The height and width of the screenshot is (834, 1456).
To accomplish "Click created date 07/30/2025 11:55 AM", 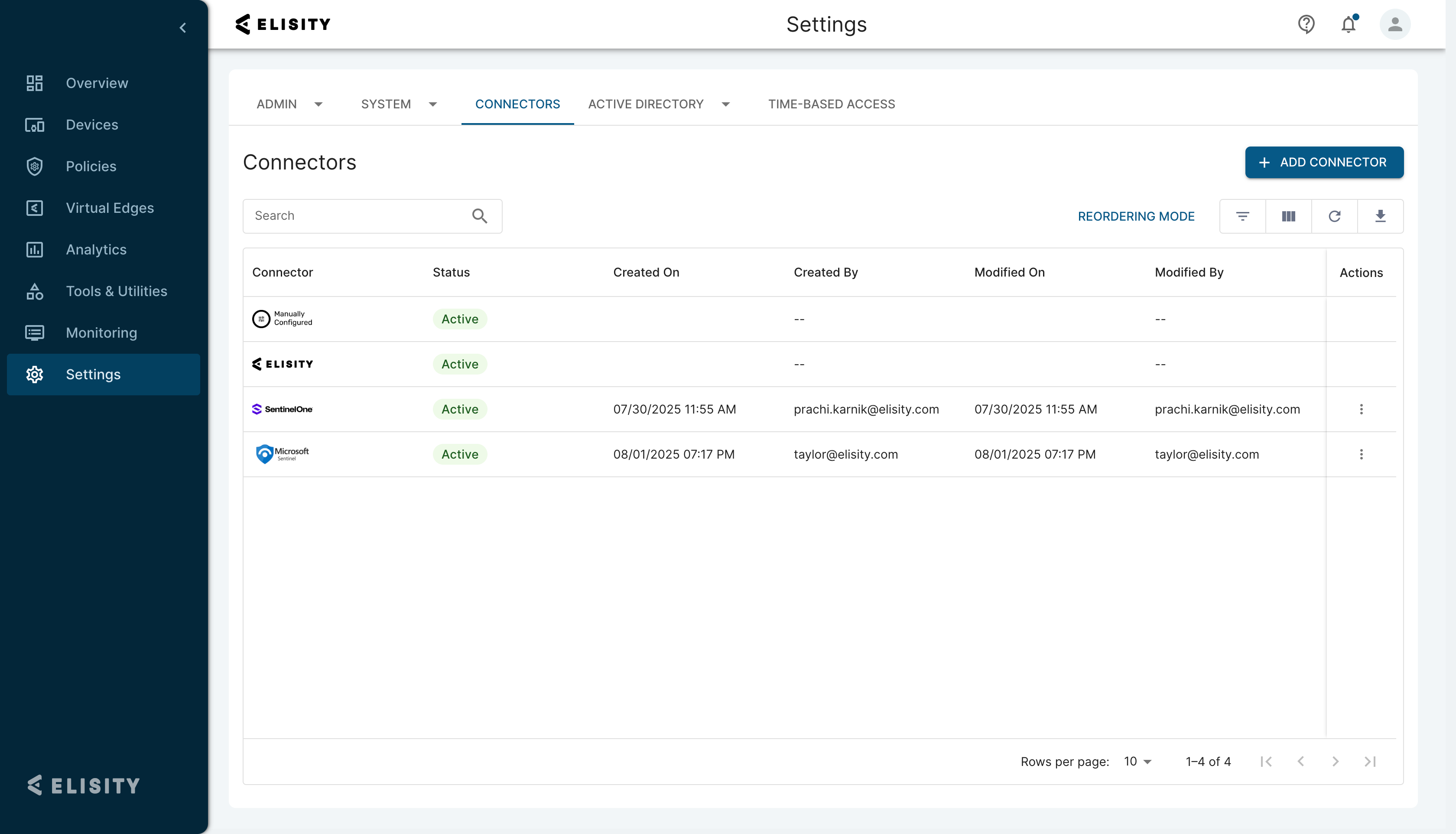I will [674, 409].
